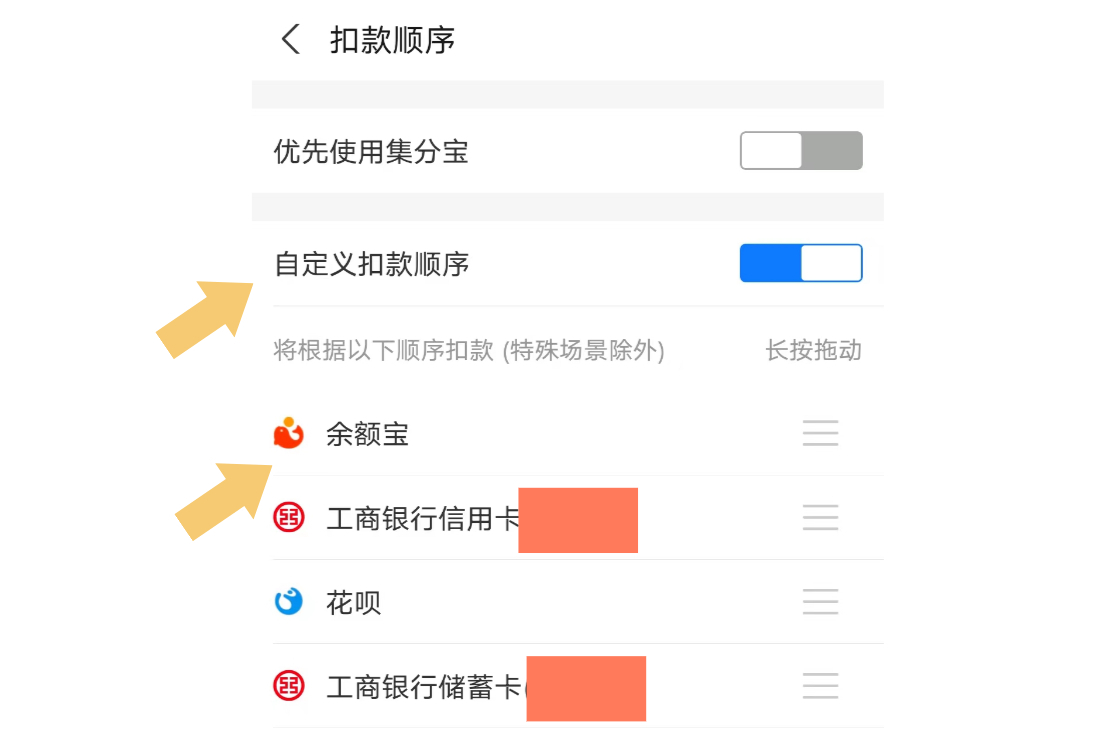Screen dimensions: 1113x742
Task: Click the ICBC bank icon beside 工商银行储蓄卡
Action: coord(287,686)
